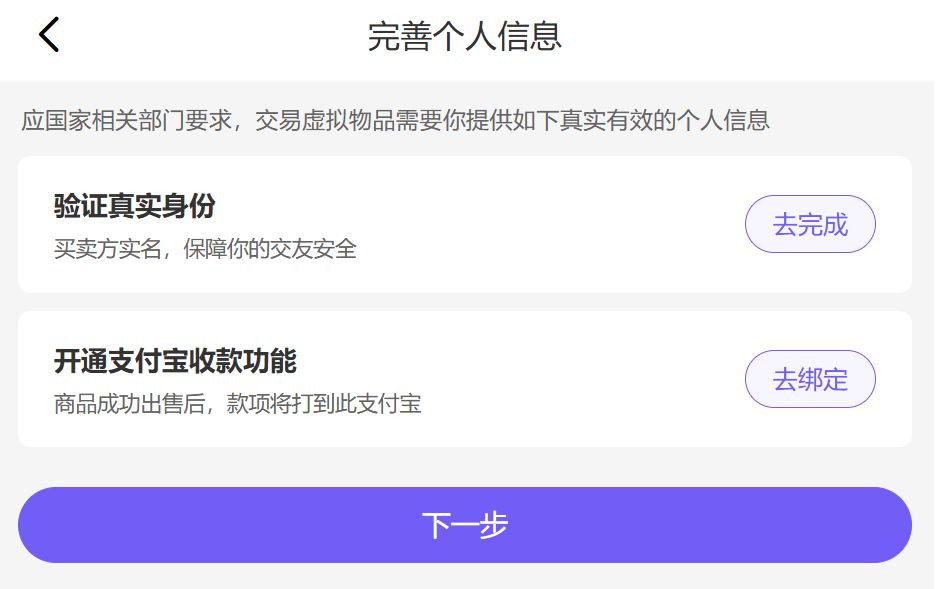Tap the purple 下一步 confirmation bar

(x=466, y=523)
